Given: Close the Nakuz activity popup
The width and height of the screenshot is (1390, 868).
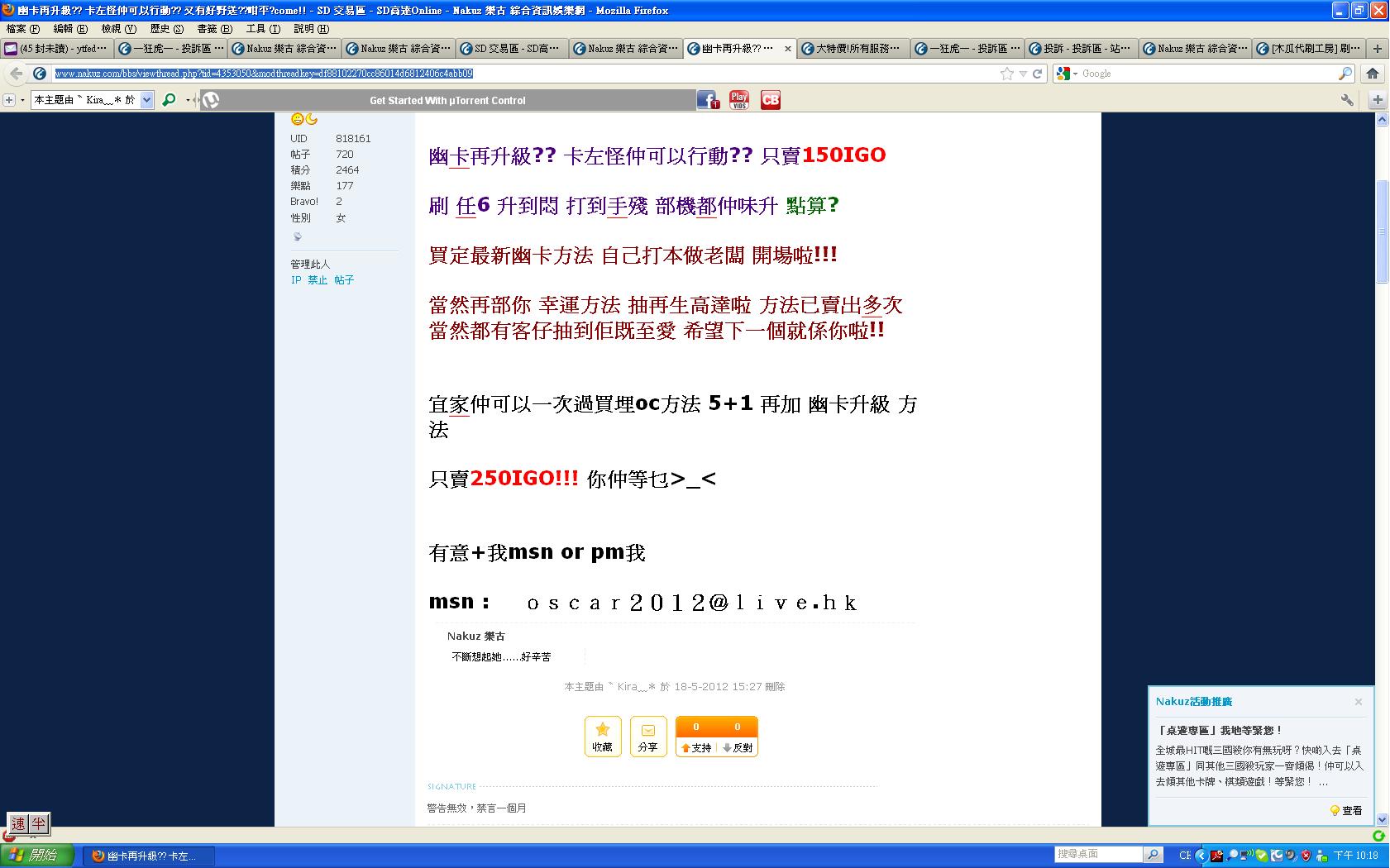Looking at the screenshot, I should pos(1358,702).
